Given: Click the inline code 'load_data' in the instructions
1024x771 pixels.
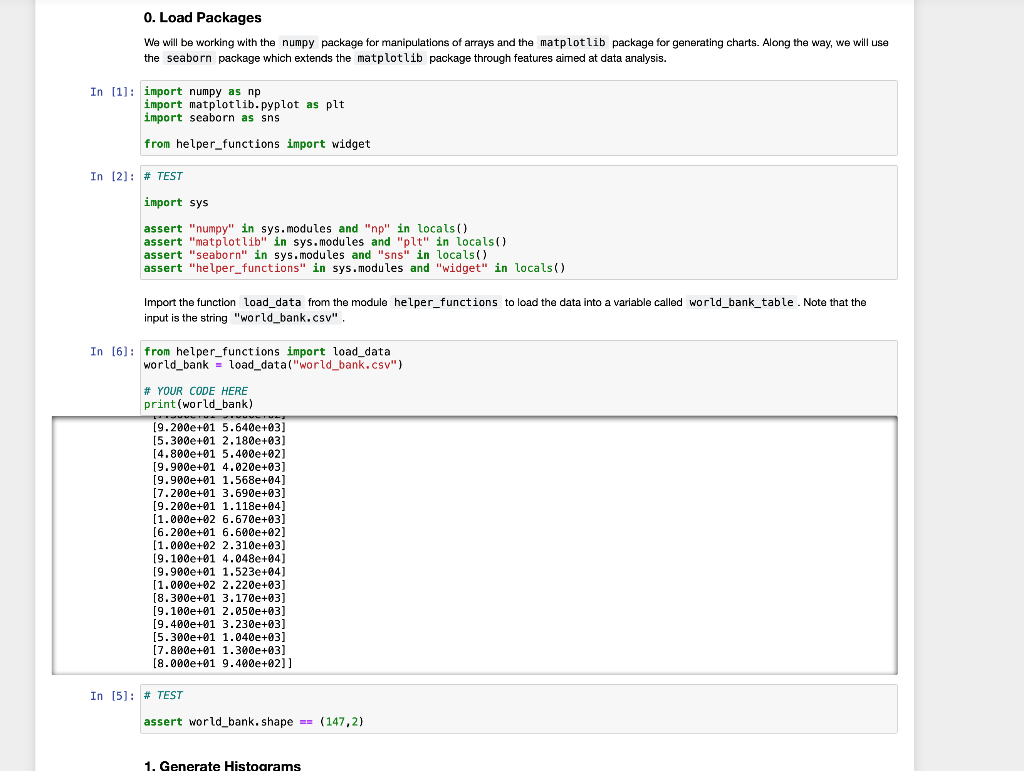Looking at the screenshot, I should [x=272, y=302].
